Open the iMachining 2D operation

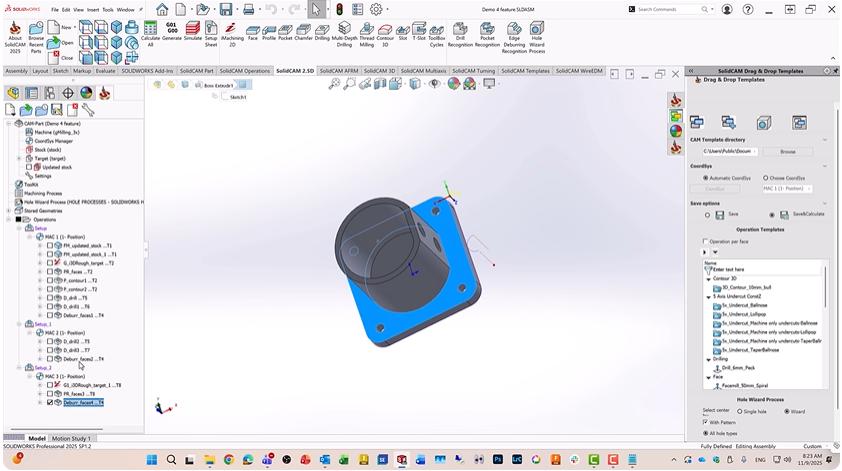click(x=232, y=34)
